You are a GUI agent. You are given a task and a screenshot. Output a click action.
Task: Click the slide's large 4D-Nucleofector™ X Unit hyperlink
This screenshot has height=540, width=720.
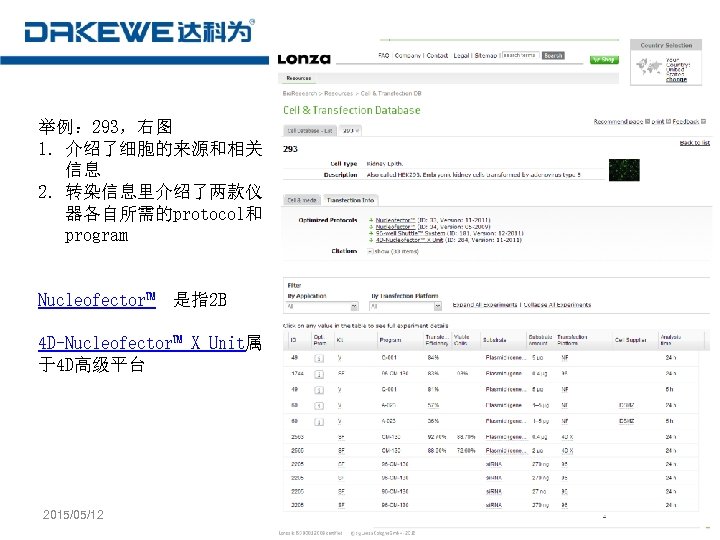[141, 343]
